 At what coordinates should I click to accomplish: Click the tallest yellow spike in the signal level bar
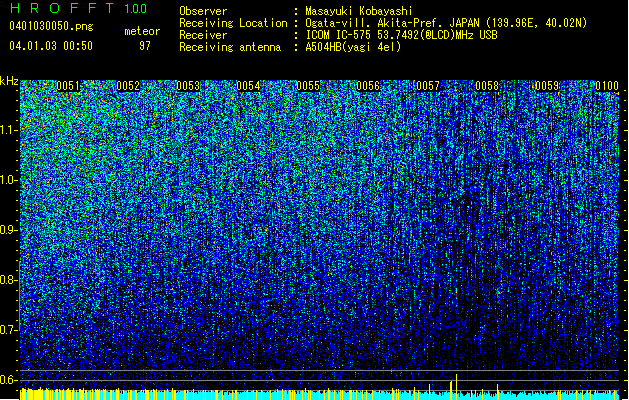pos(457,387)
